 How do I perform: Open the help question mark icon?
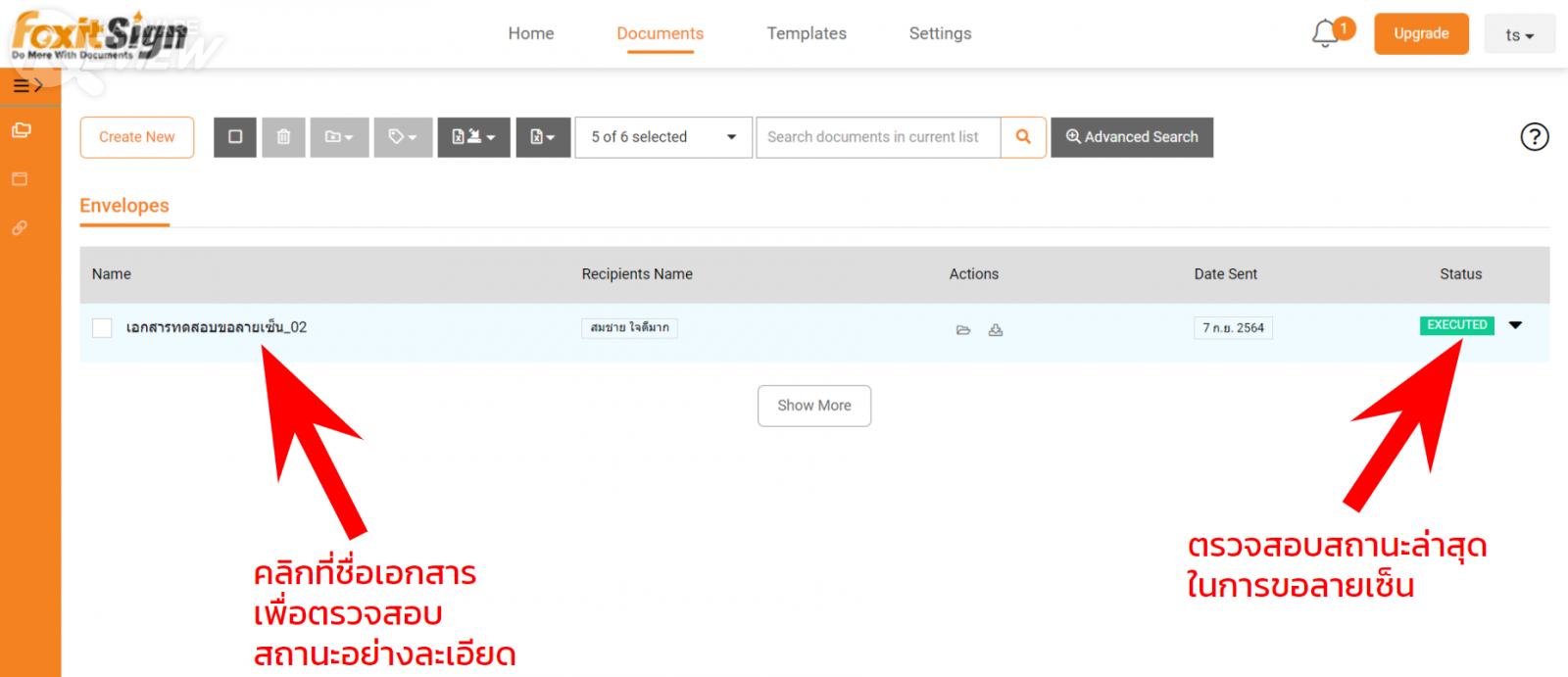tap(1535, 137)
